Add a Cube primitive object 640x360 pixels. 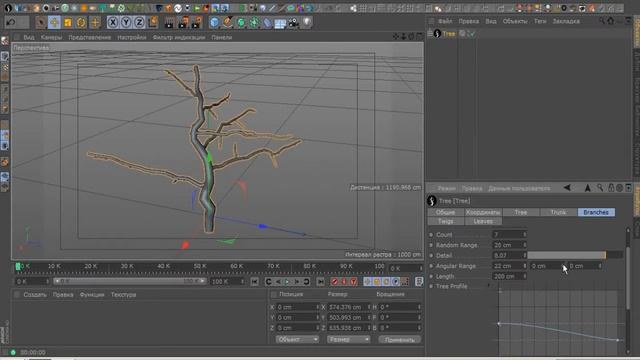pyautogui.click(x=215, y=22)
